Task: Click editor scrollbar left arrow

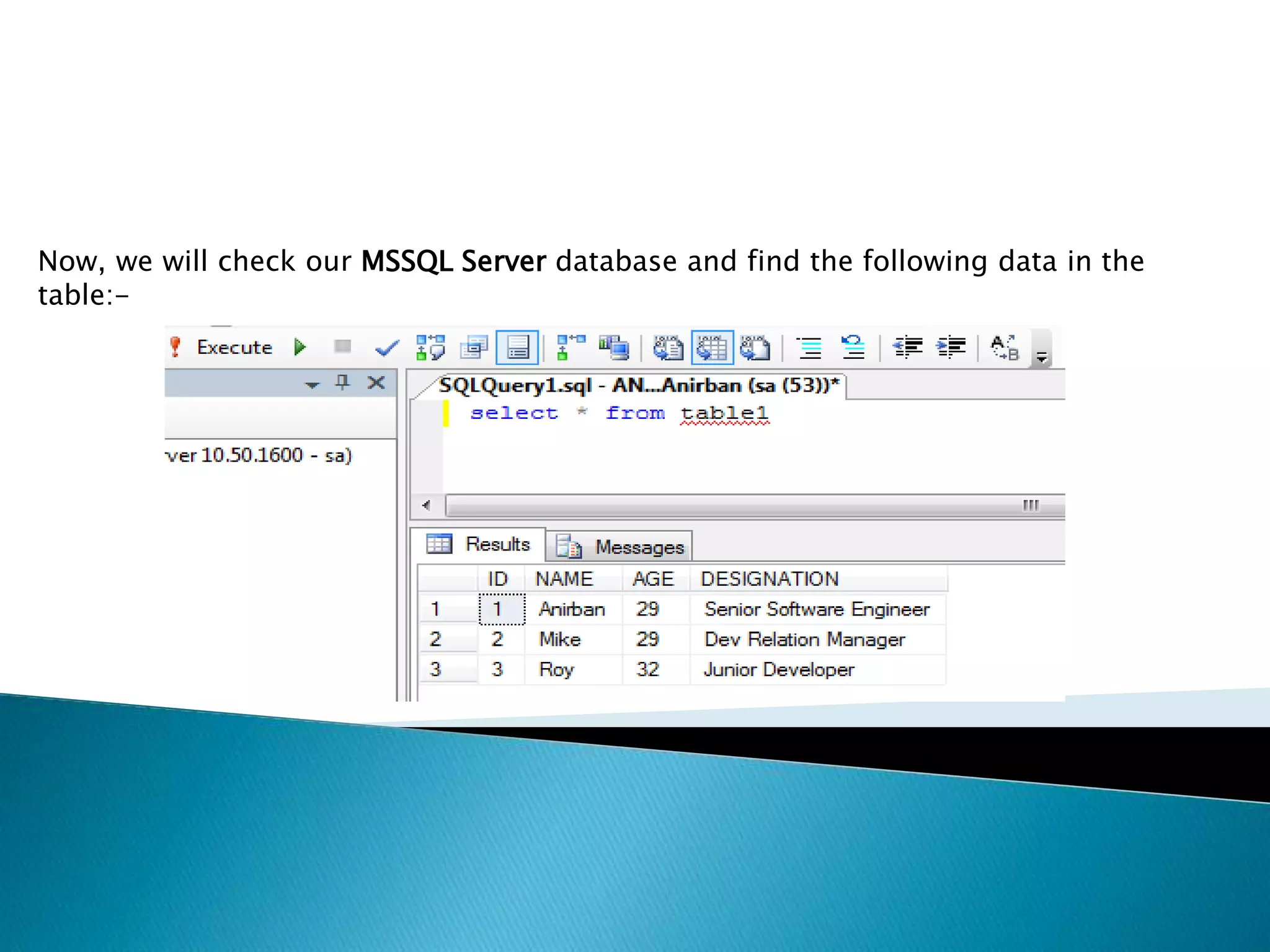Action: point(426,505)
